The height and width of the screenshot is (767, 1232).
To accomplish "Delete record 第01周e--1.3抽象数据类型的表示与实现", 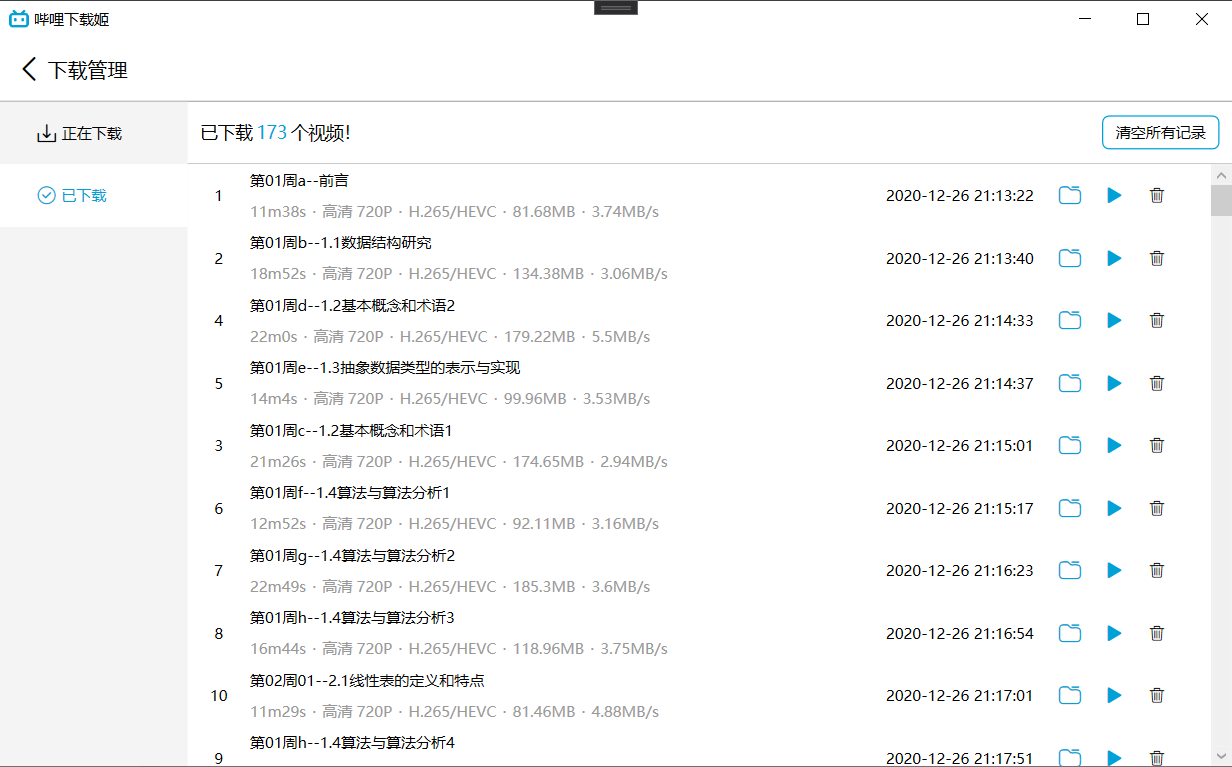I will 1157,383.
